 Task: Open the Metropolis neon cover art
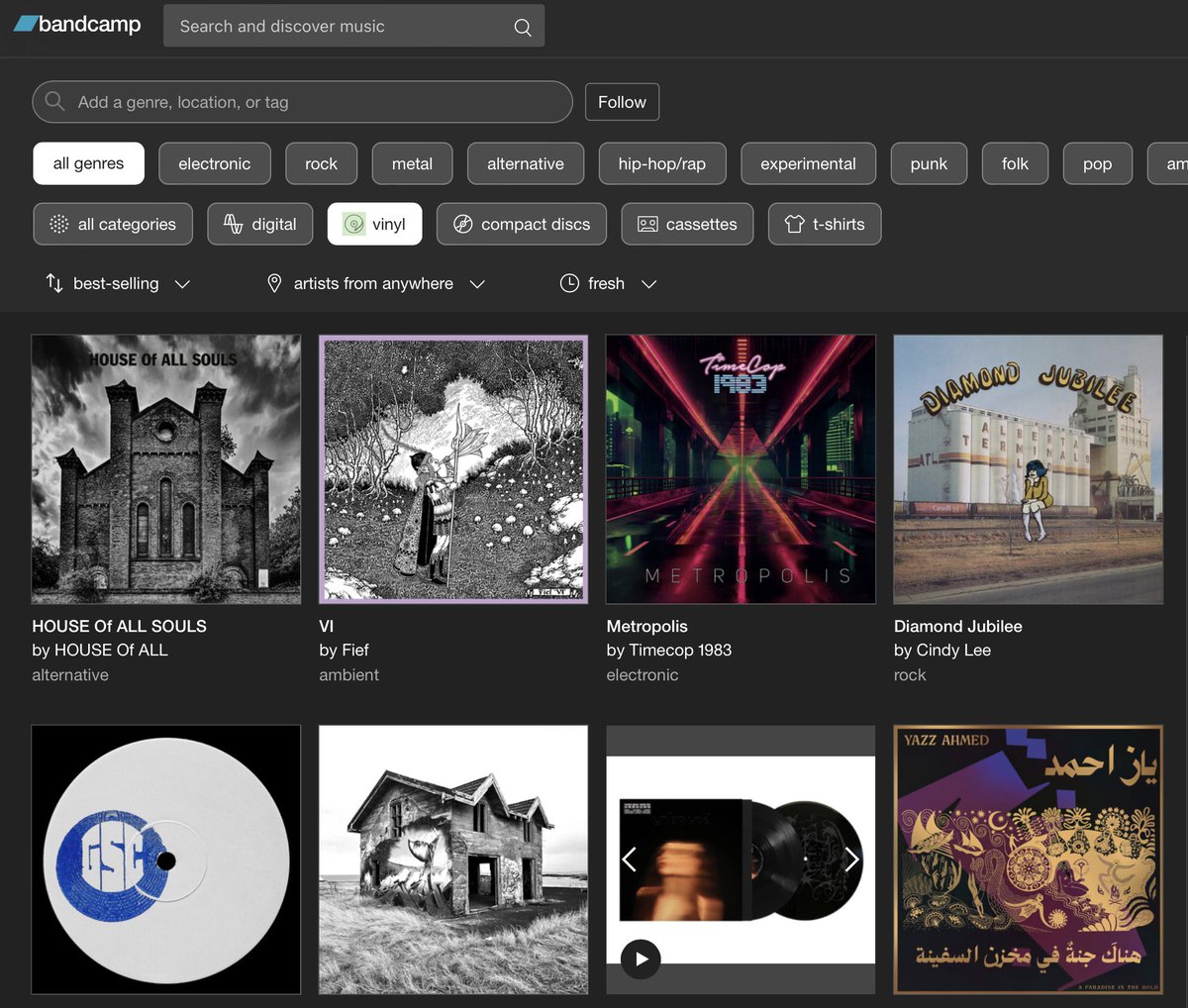click(741, 468)
